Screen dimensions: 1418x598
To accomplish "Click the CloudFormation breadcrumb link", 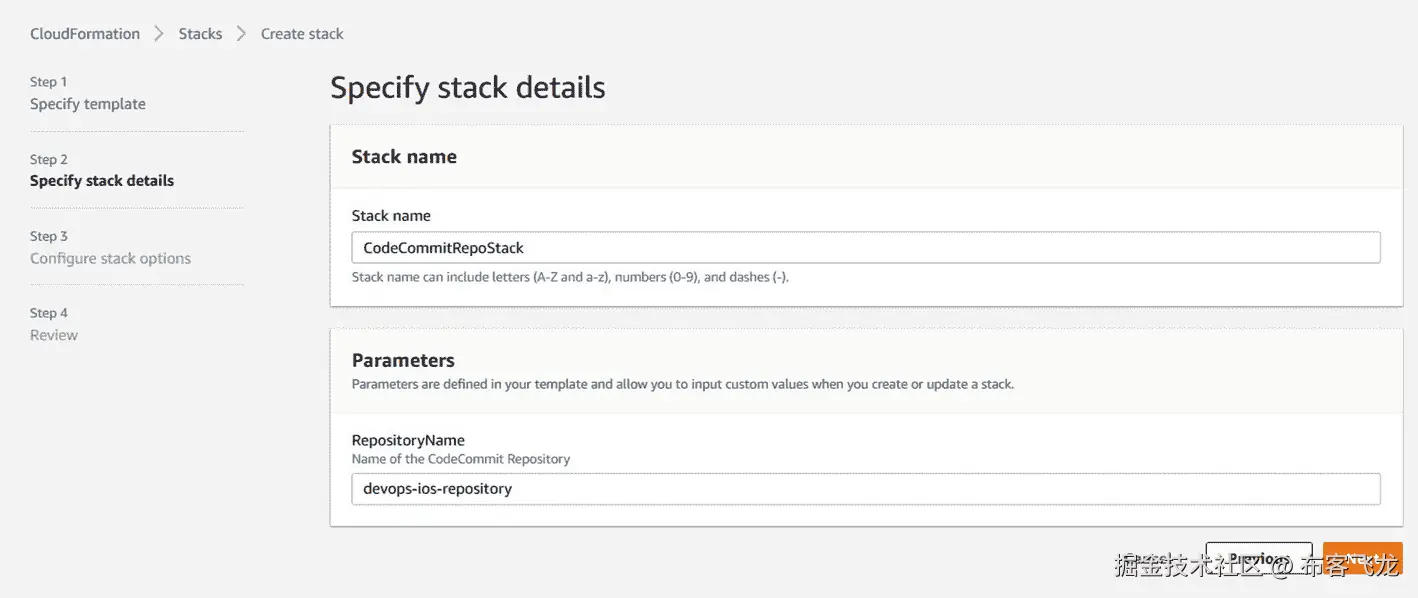I will (x=85, y=34).
